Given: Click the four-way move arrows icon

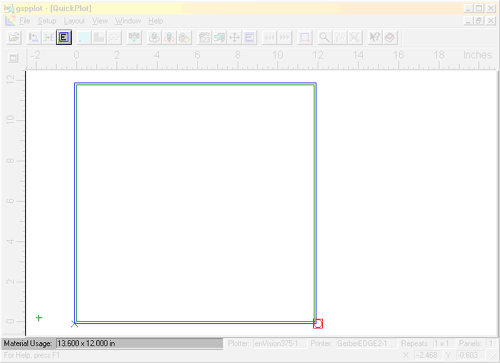Looking at the screenshot, I should 234,37.
